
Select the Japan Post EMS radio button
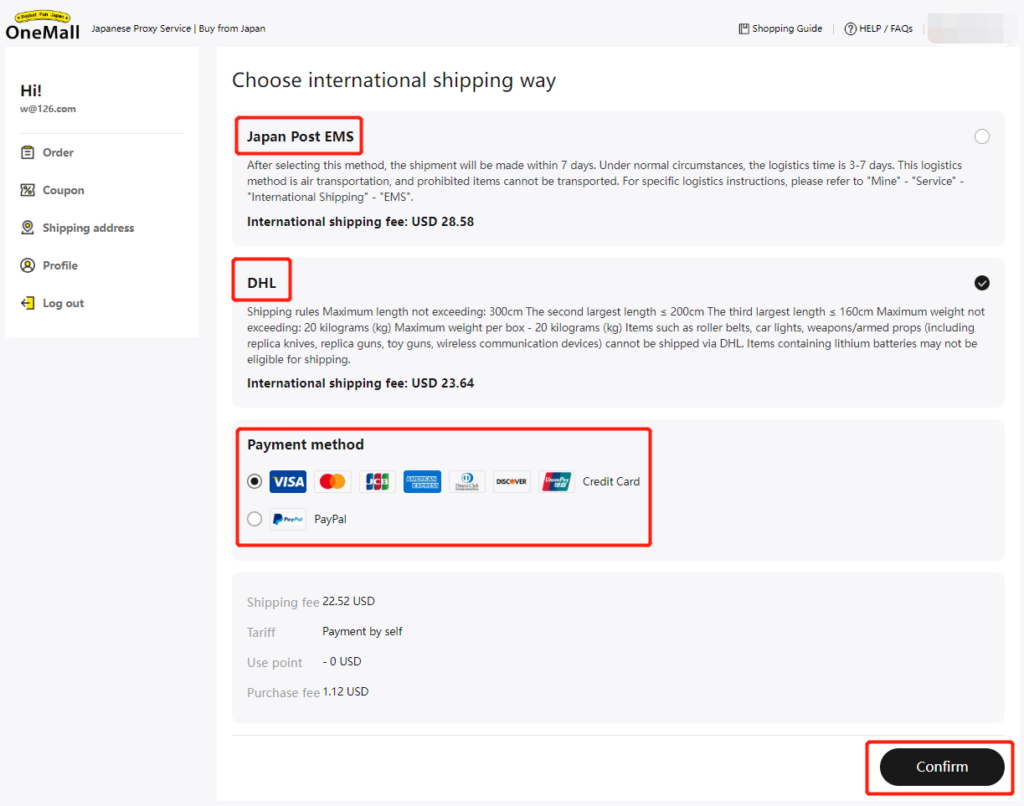(982, 137)
